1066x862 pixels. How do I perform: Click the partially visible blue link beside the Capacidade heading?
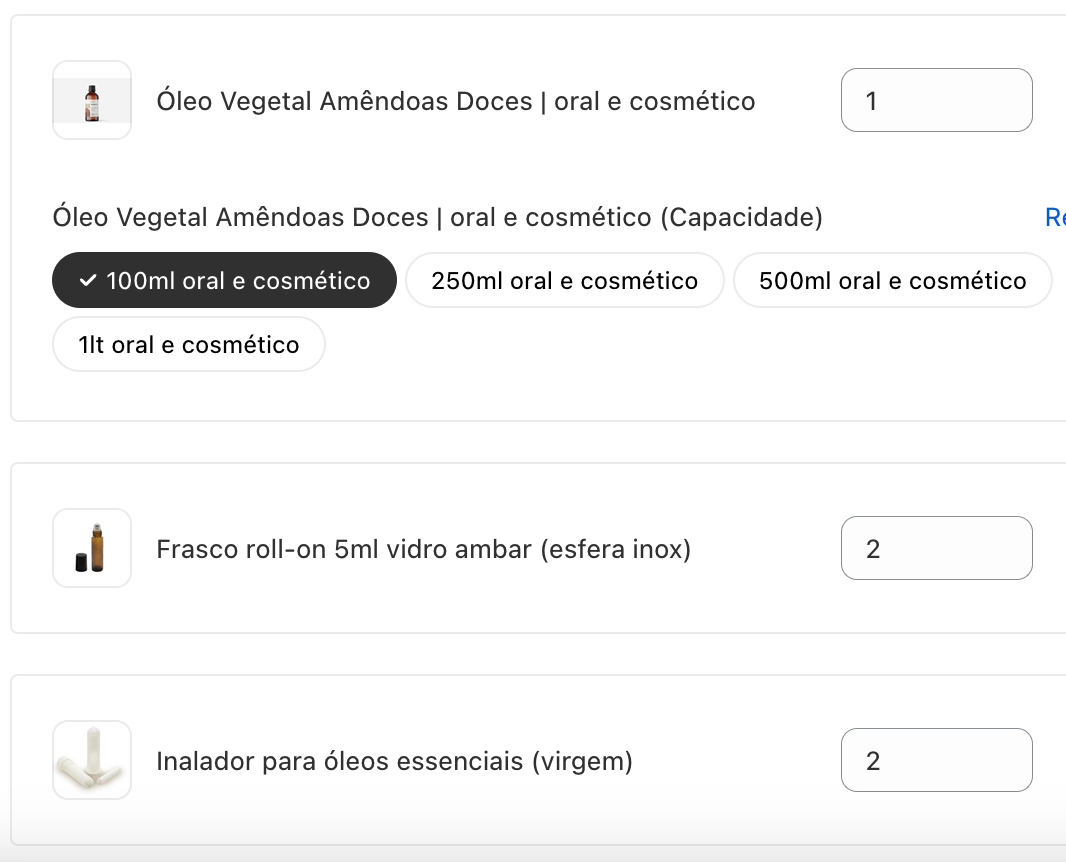coord(1055,217)
